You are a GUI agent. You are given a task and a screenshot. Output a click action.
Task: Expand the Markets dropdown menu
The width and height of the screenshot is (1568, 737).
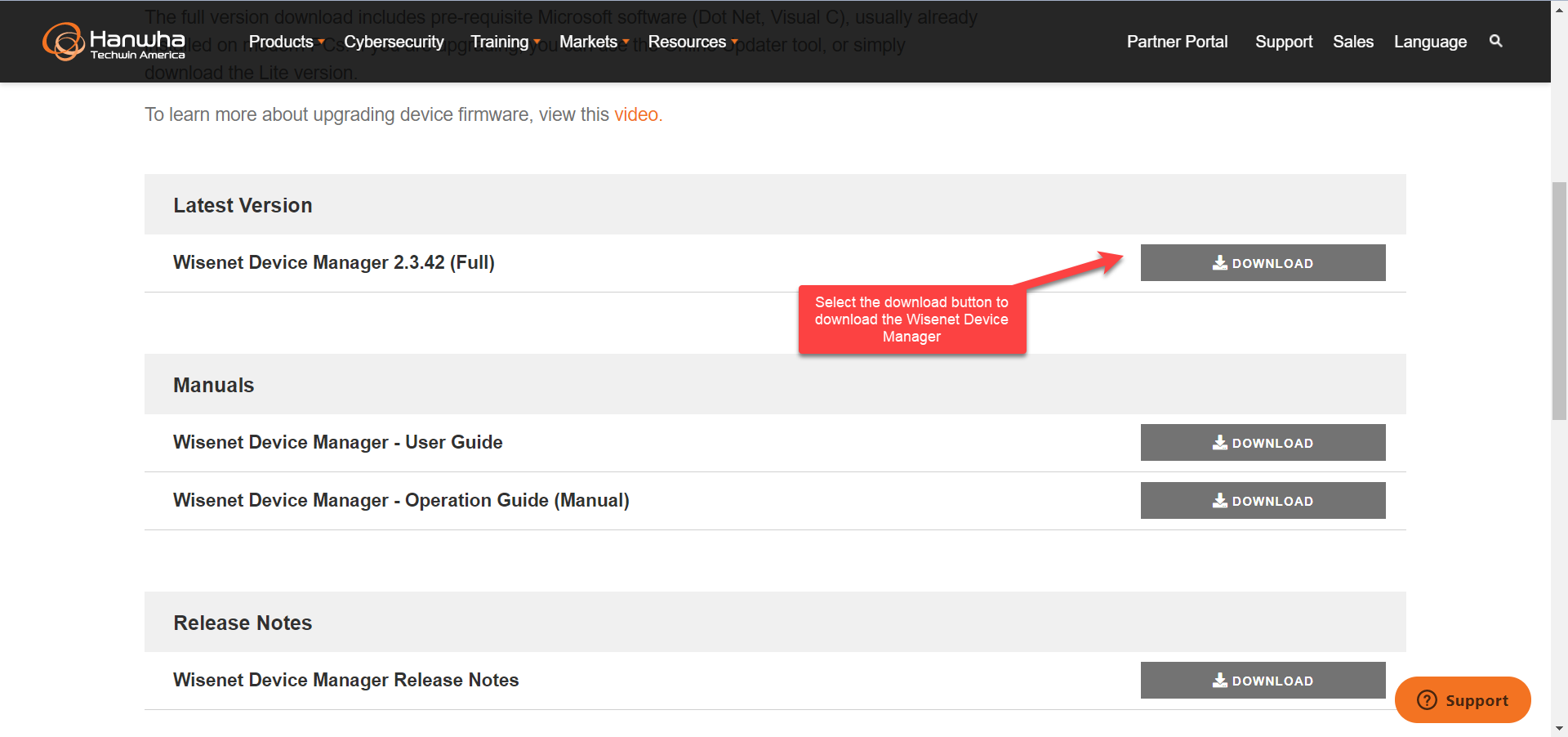coord(594,42)
